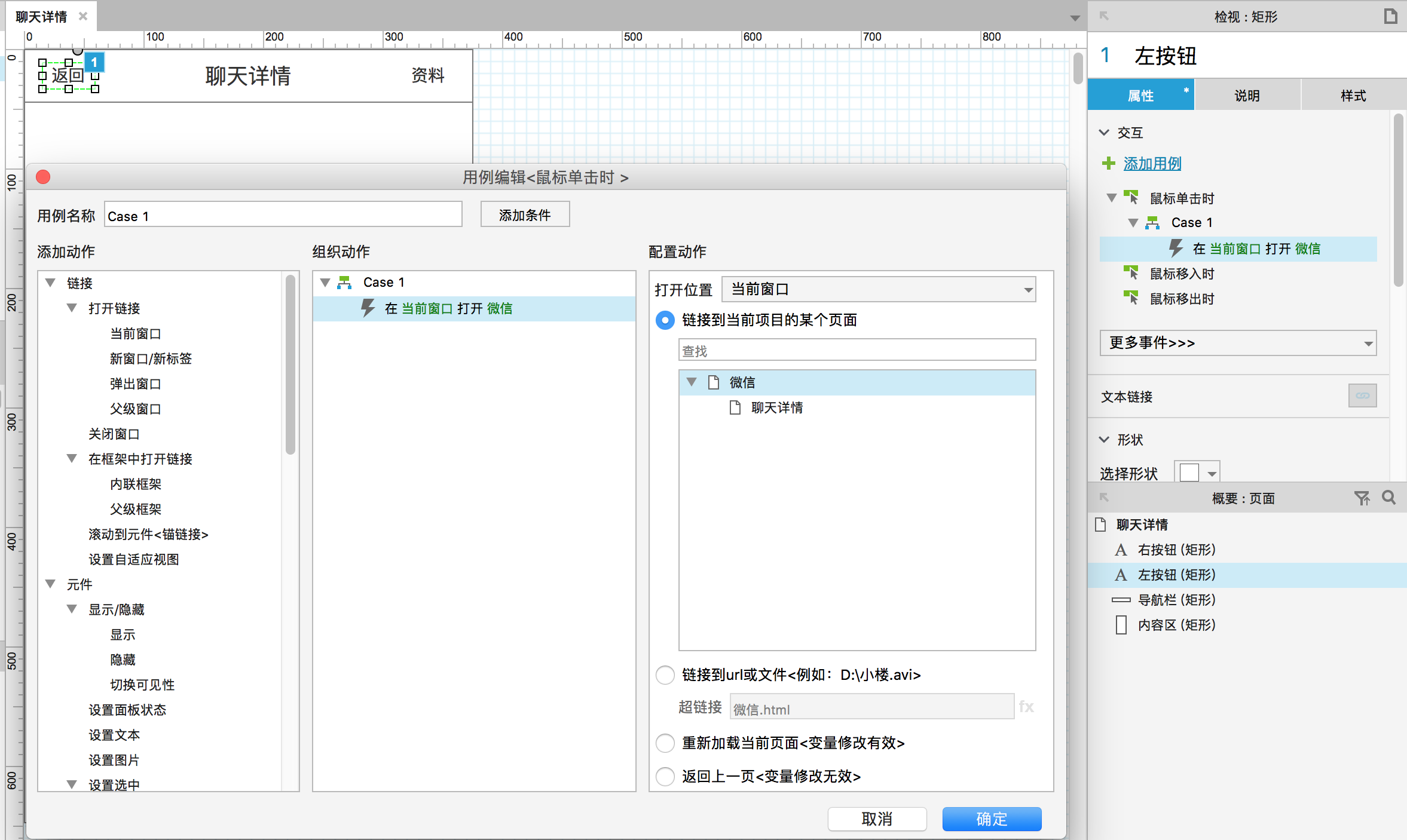Open the 更多事件 dropdown
Viewport: 1407px width, 840px height.
(x=1237, y=343)
